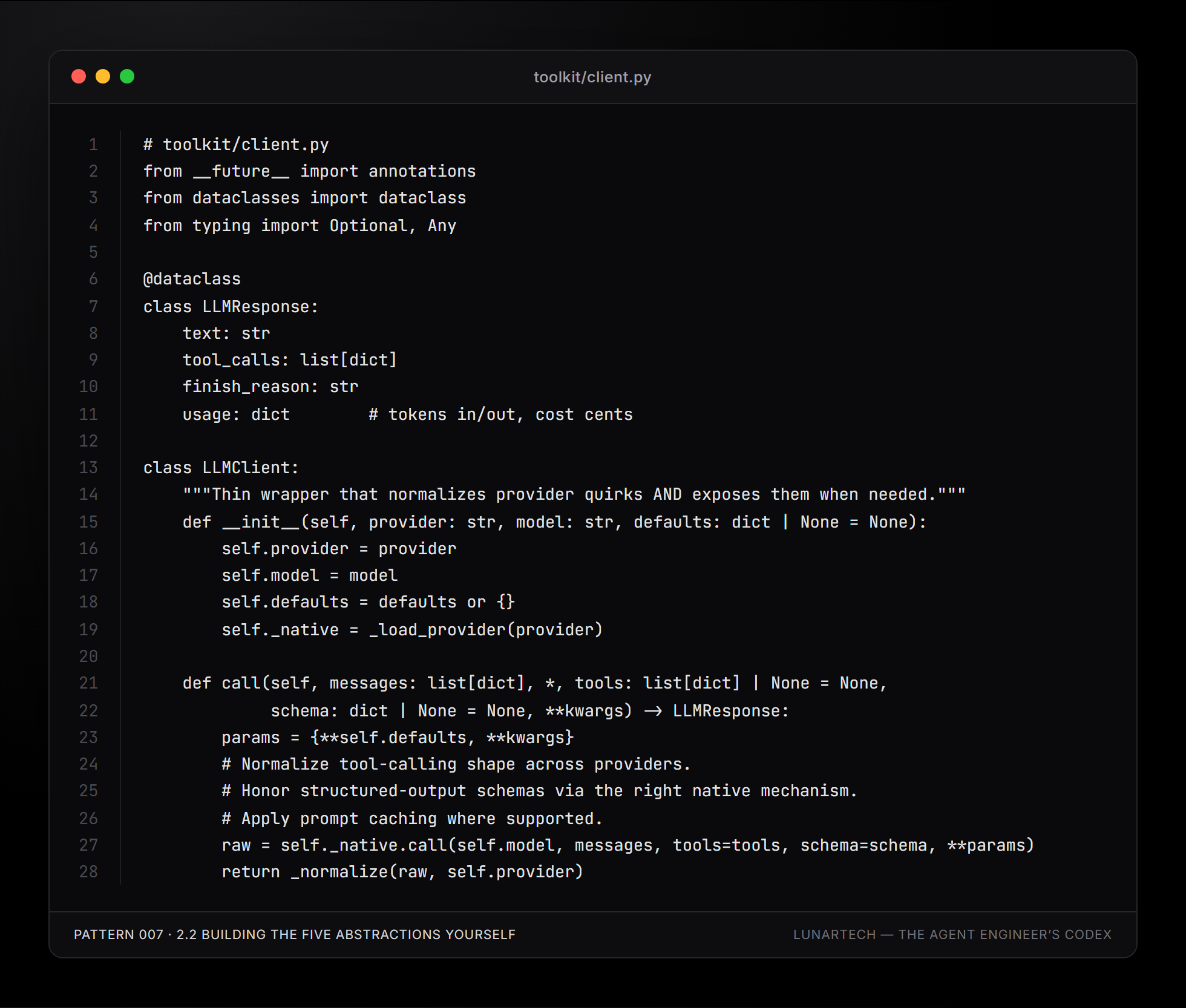
Task: Click 'from typing import Optional, Any' line
Action: [x=300, y=226]
